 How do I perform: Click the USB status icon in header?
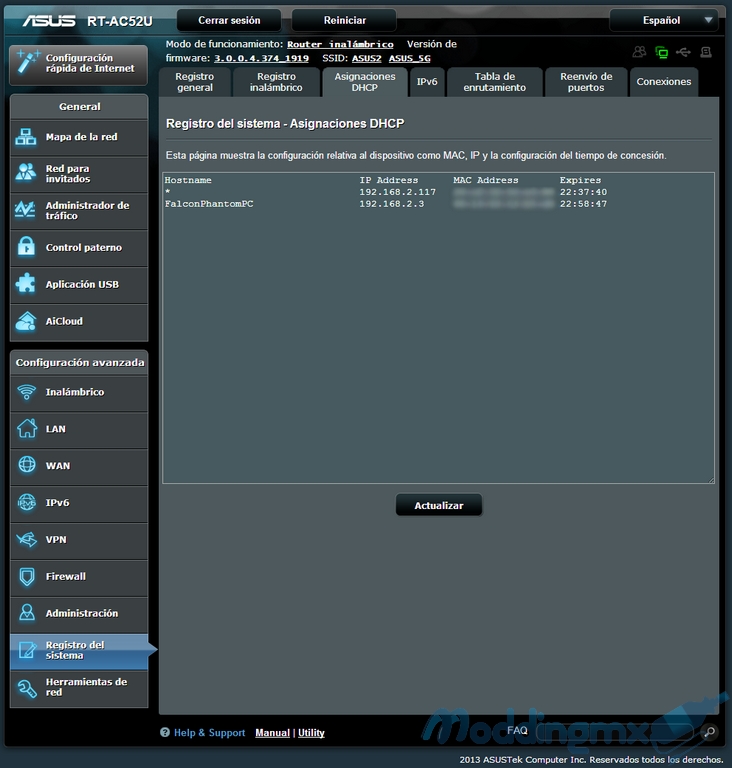[683, 51]
